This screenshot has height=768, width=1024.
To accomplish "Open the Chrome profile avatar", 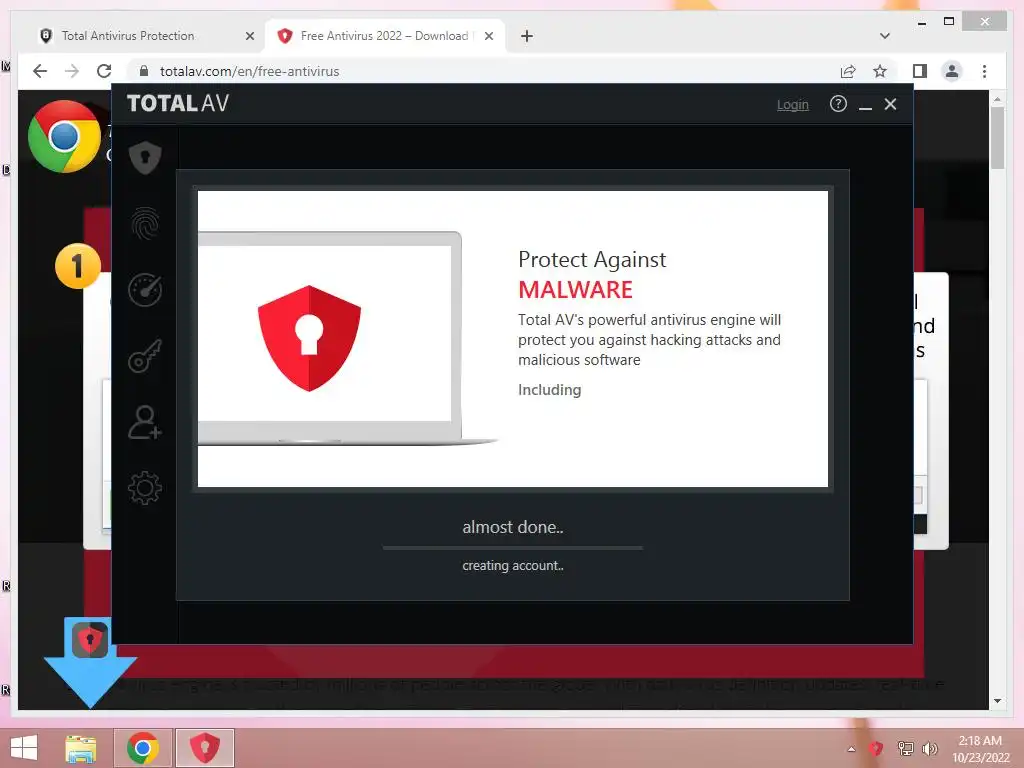I will (952, 71).
